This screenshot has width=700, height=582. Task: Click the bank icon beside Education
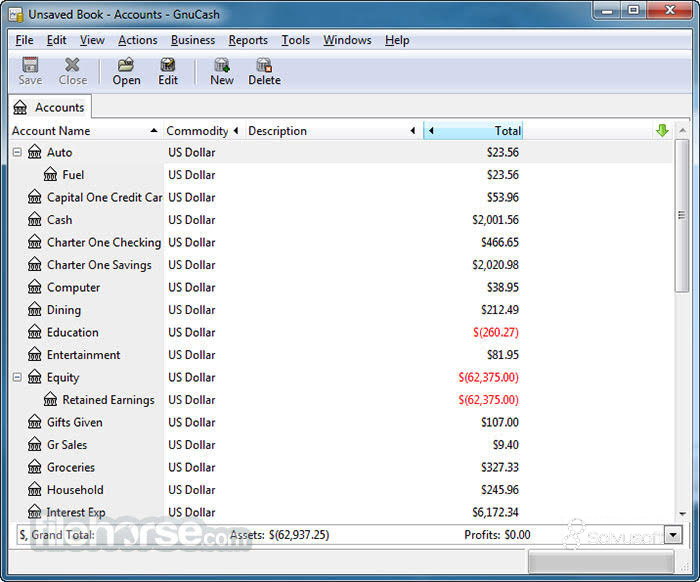pos(34,332)
